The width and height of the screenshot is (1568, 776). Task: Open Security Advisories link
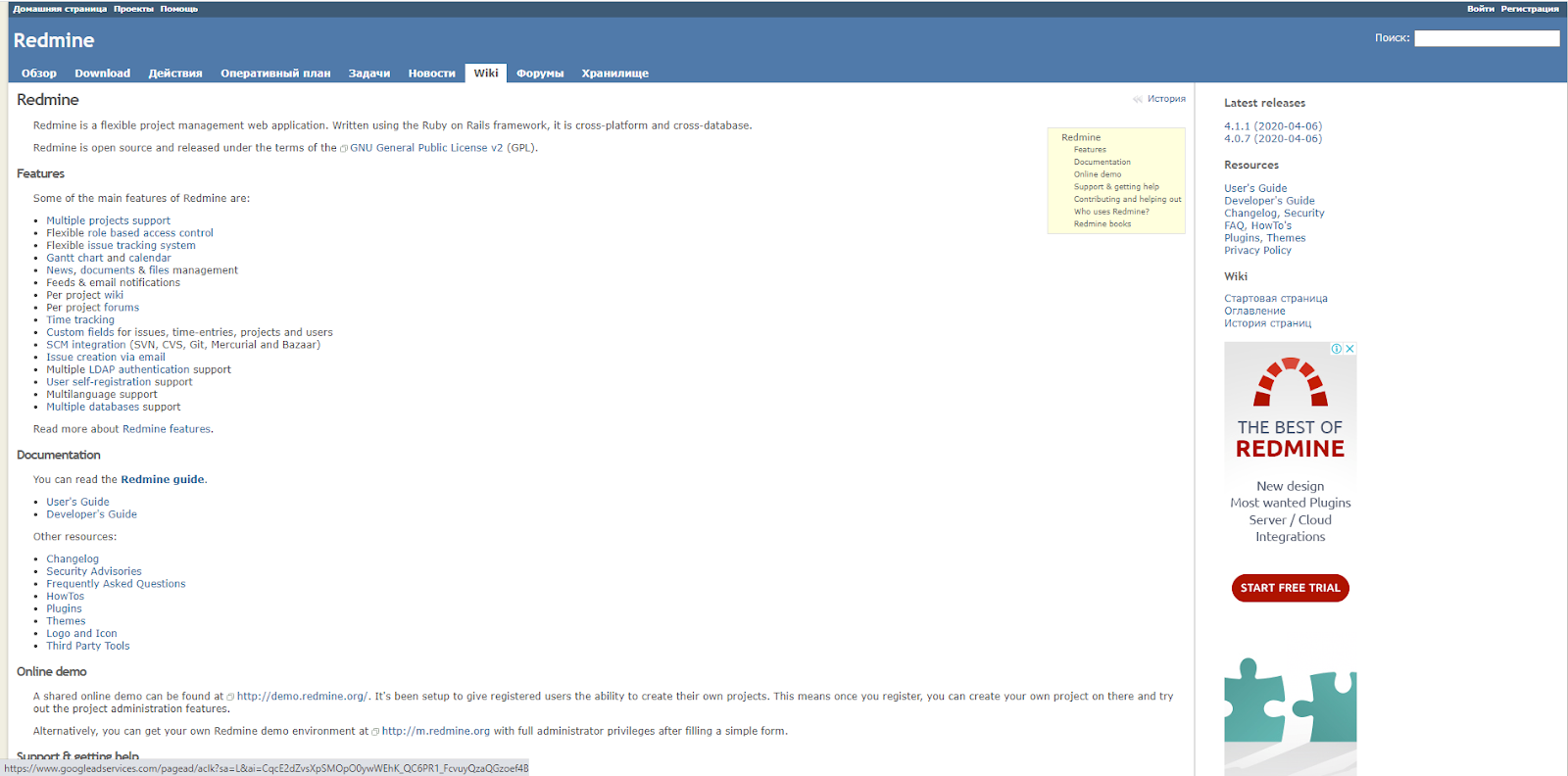(x=94, y=571)
